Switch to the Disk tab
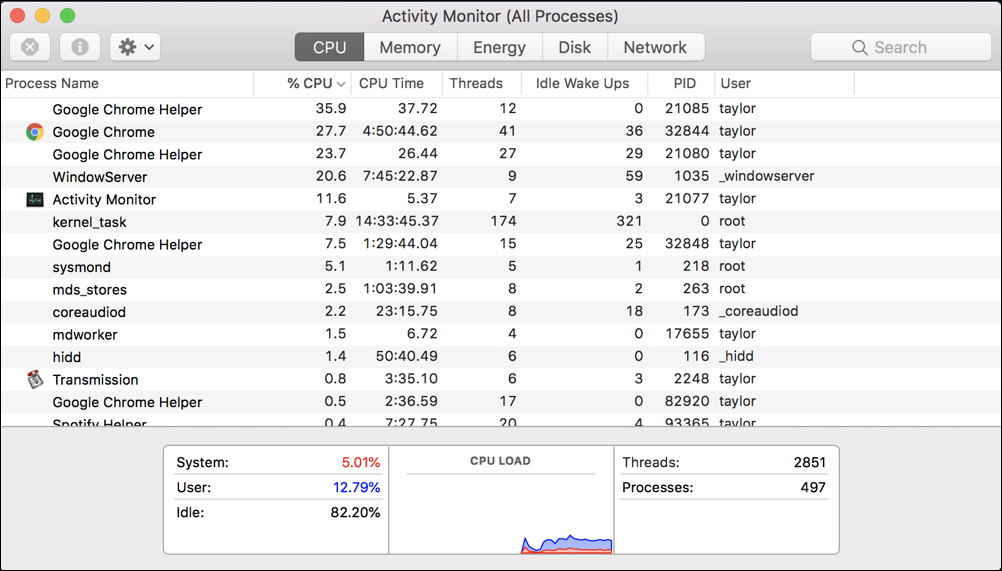Image resolution: width=1002 pixels, height=571 pixels. (x=574, y=47)
